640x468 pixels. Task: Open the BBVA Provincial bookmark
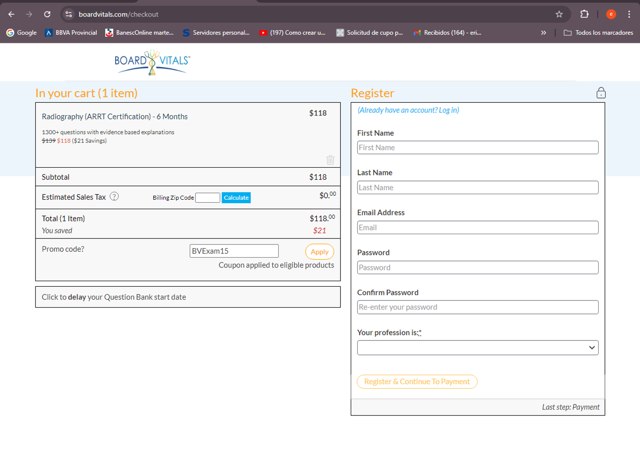71,33
